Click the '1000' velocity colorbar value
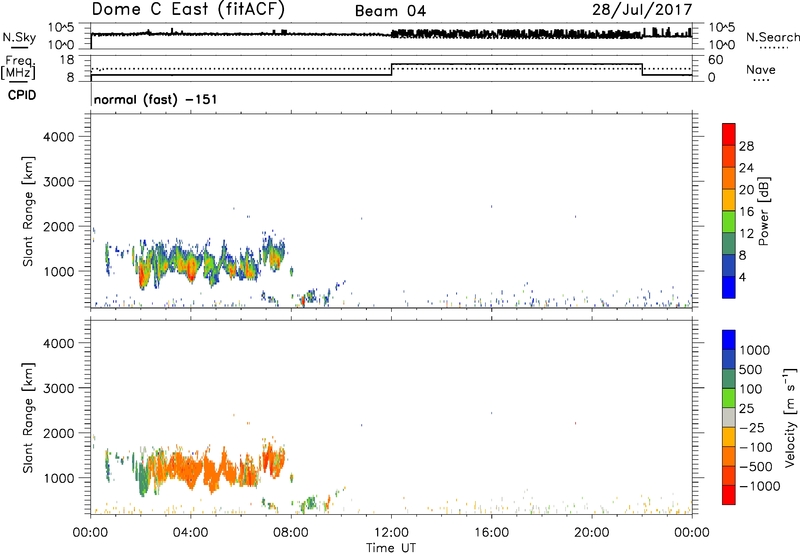This screenshot has height=554, width=800. (755, 350)
